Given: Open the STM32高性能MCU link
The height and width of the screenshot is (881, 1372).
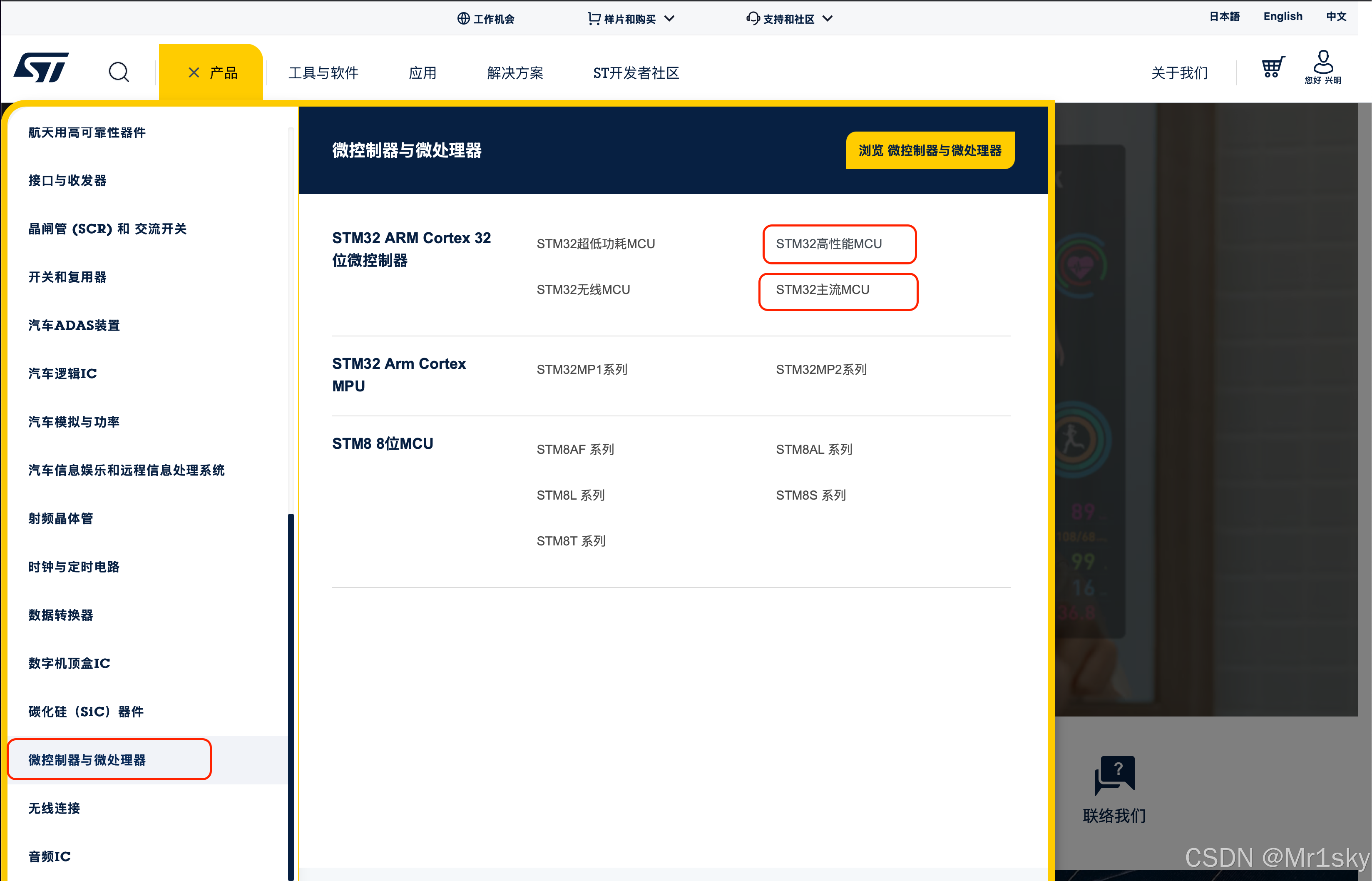Looking at the screenshot, I should tap(828, 244).
